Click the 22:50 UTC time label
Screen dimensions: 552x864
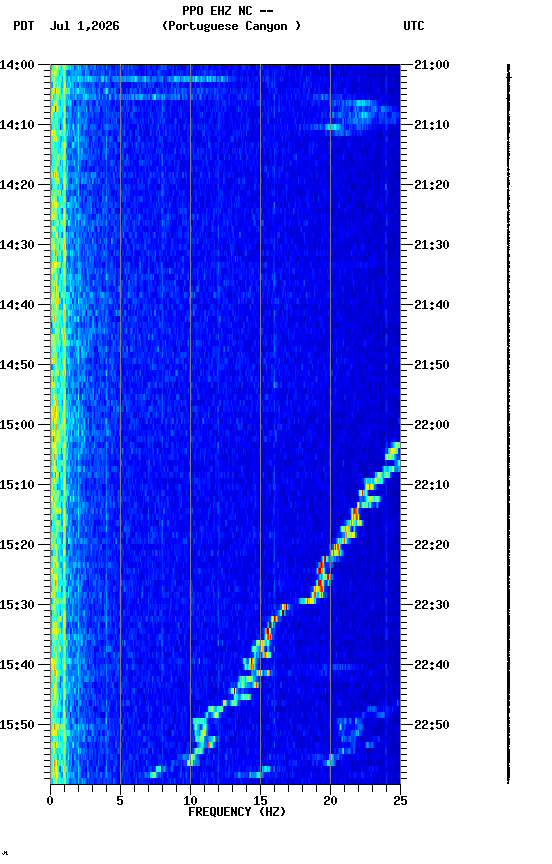[432, 725]
